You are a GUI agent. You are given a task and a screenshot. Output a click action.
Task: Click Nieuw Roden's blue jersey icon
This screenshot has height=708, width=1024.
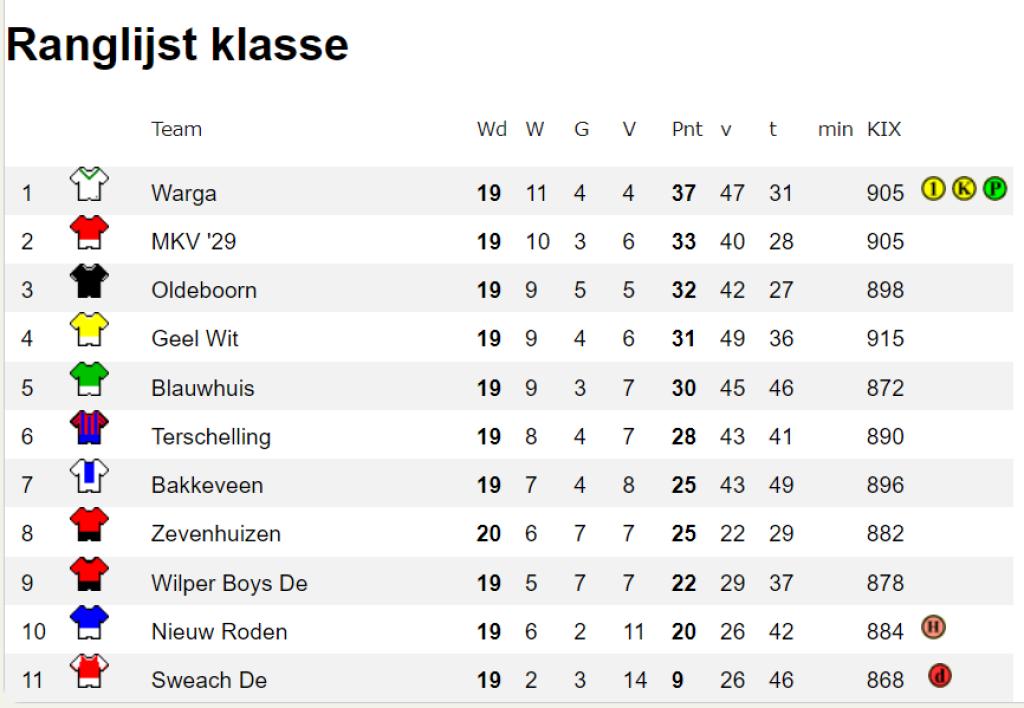point(89,622)
